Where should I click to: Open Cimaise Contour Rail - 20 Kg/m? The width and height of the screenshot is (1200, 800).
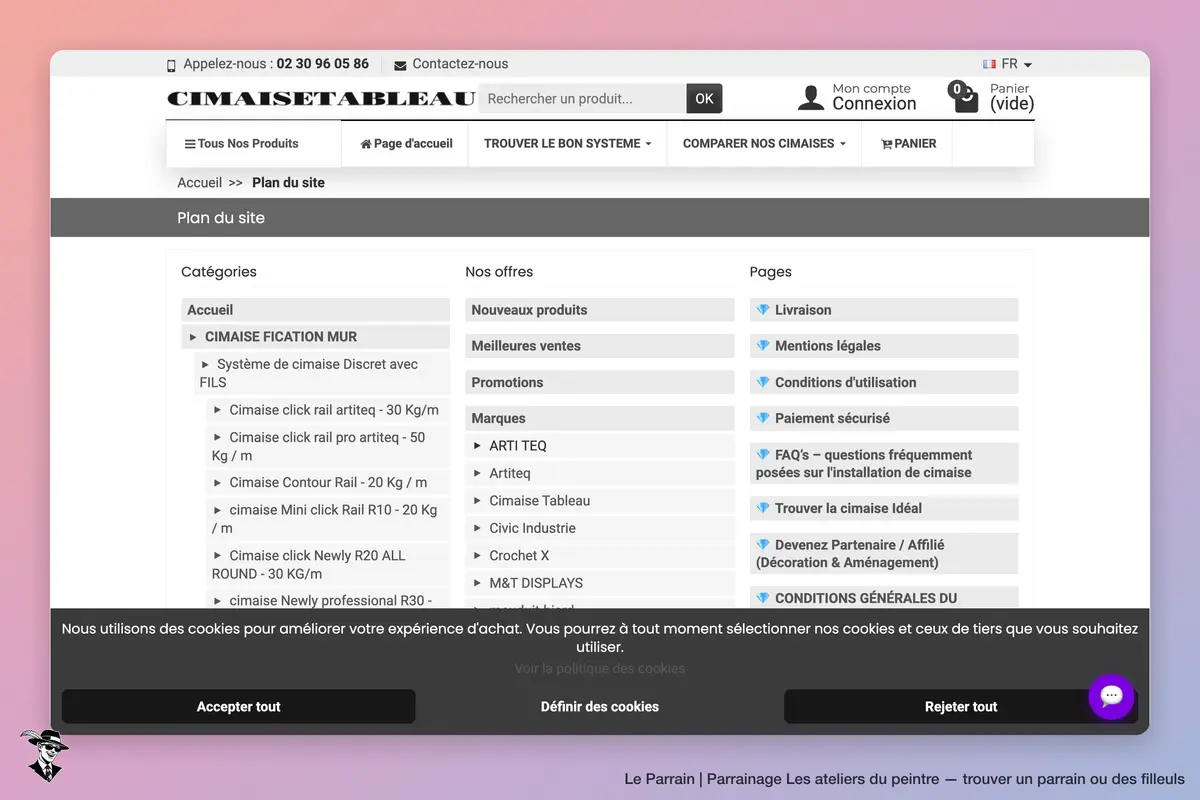328,482
